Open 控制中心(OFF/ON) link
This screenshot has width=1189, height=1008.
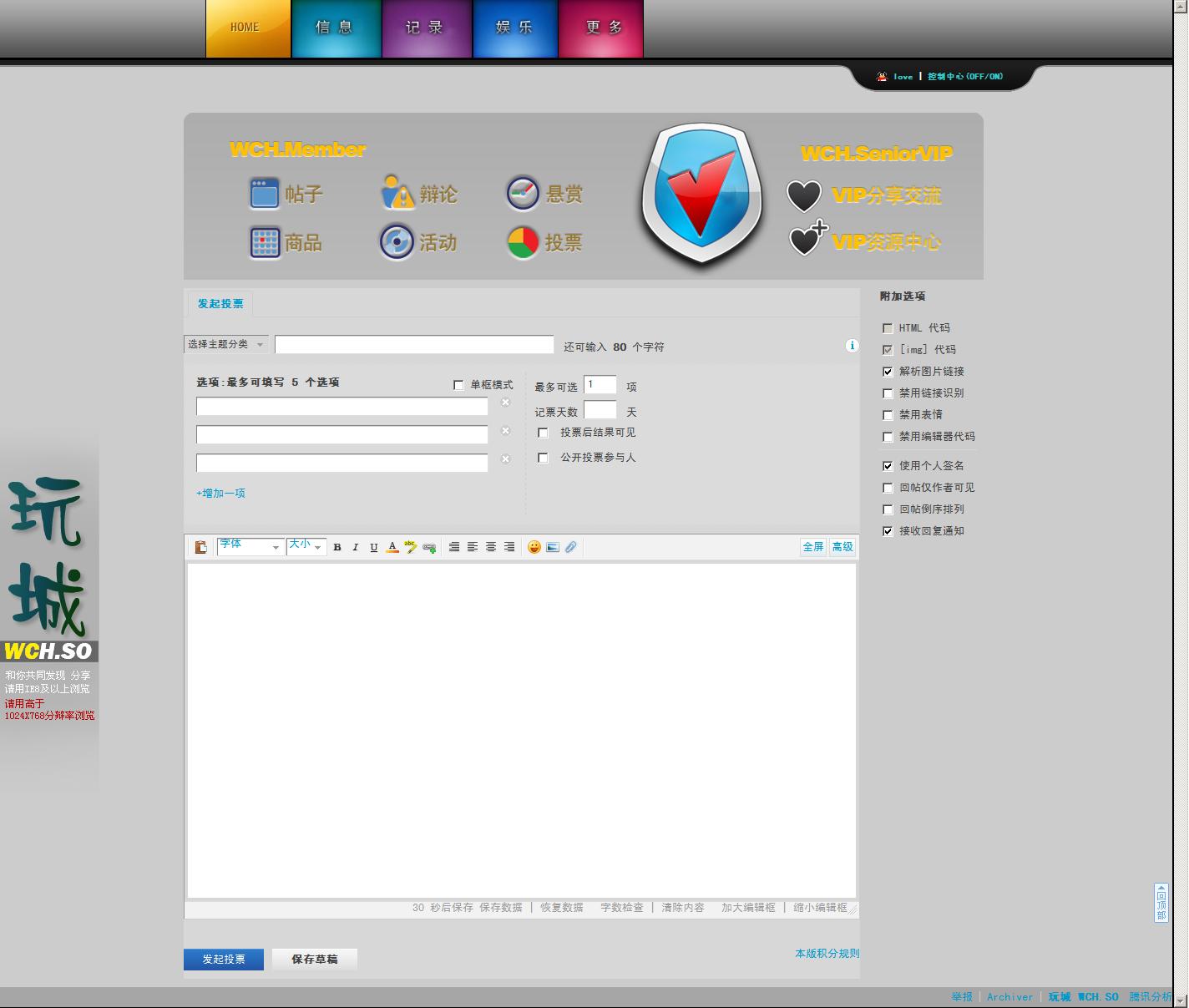[965, 77]
